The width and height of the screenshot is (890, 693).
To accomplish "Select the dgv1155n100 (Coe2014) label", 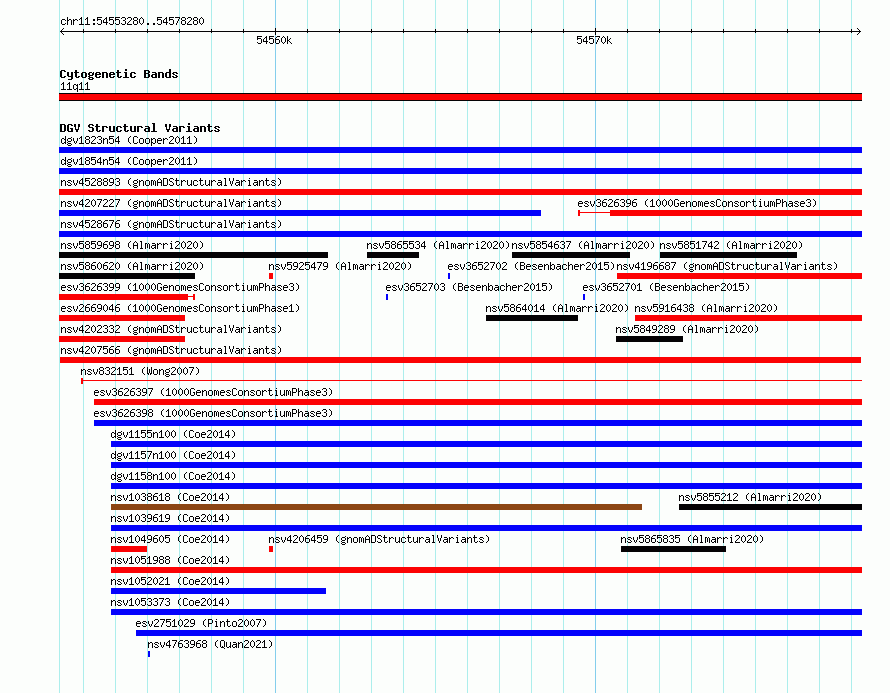I will tap(173, 434).
